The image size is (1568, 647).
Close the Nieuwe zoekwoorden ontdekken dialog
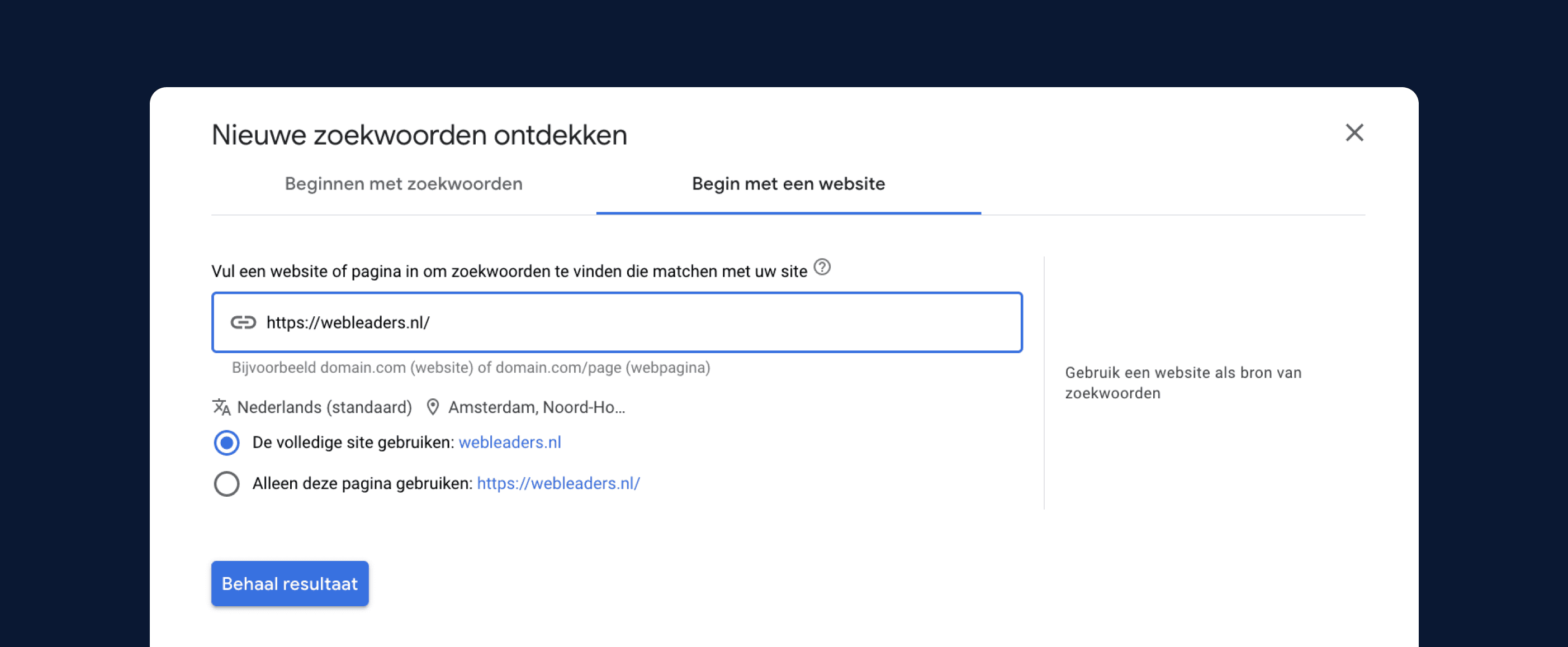click(x=1354, y=132)
